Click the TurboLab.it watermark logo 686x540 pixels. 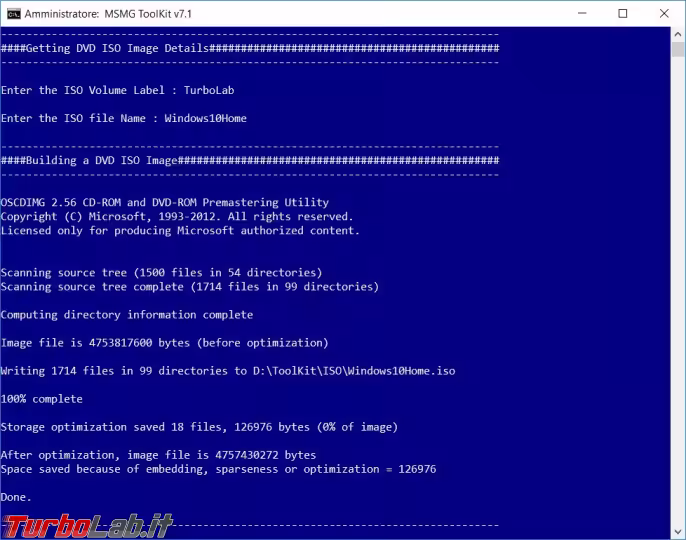pyautogui.click(x=88, y=526)
